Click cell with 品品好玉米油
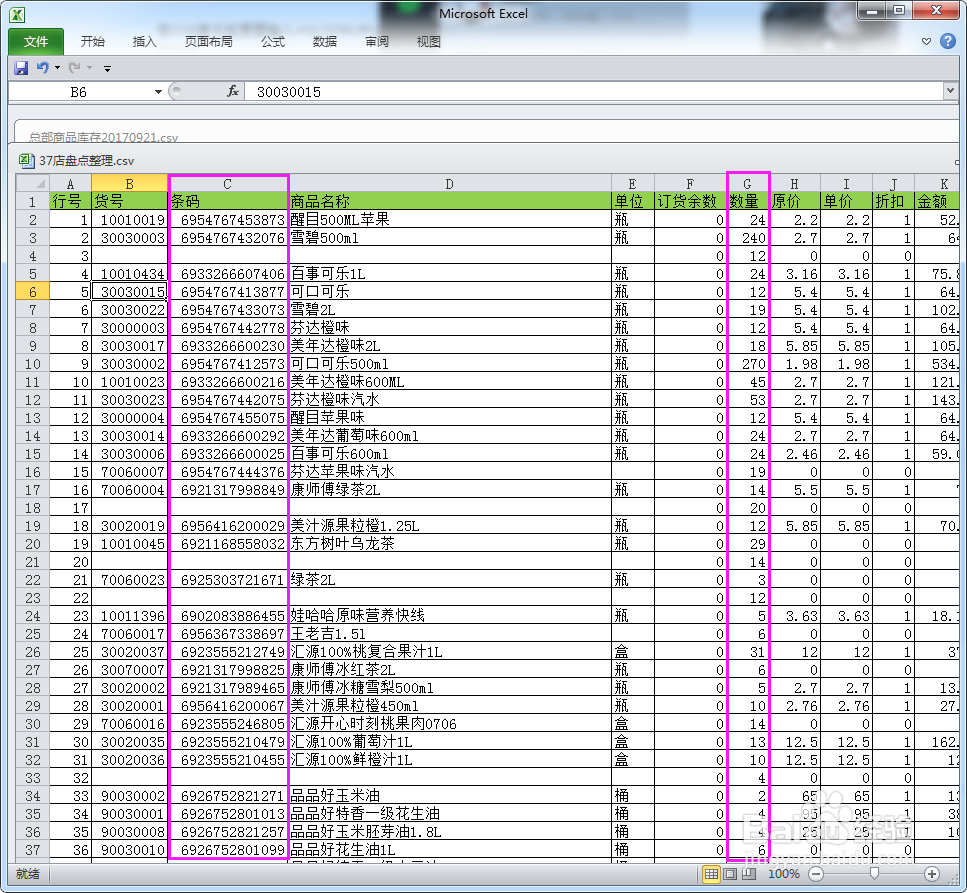 450,796
